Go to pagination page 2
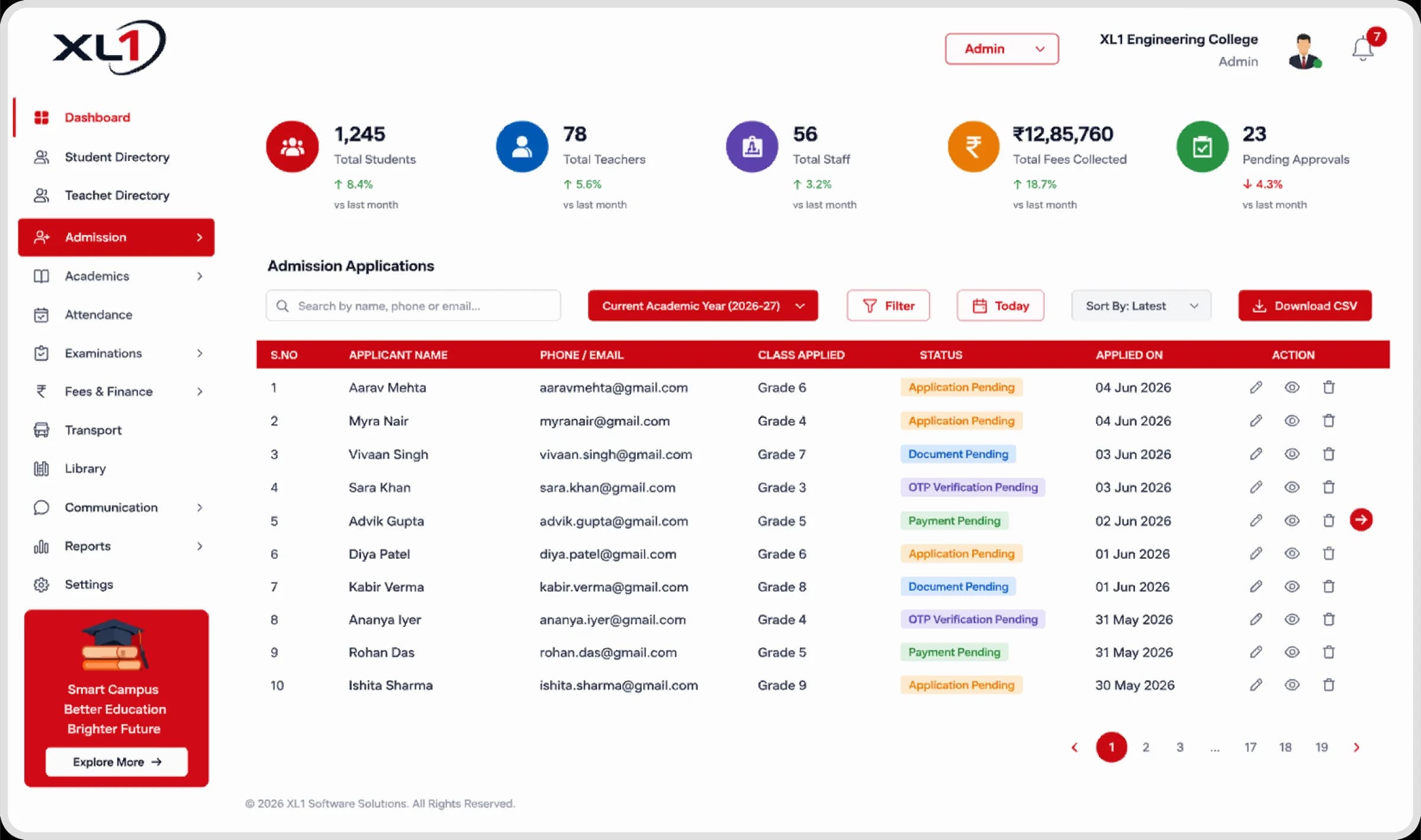This screenshot has width=1421, height=840. (1146, 747)
